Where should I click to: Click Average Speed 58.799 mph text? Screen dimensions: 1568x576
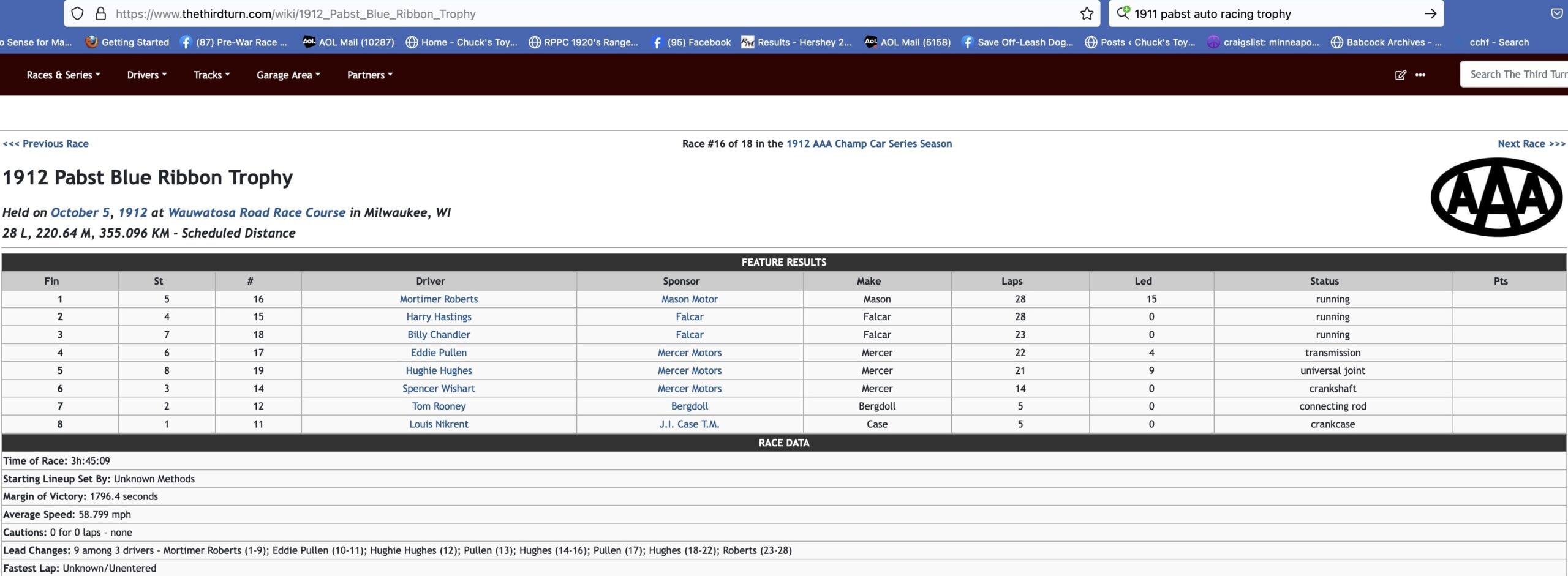coord(67,514)
